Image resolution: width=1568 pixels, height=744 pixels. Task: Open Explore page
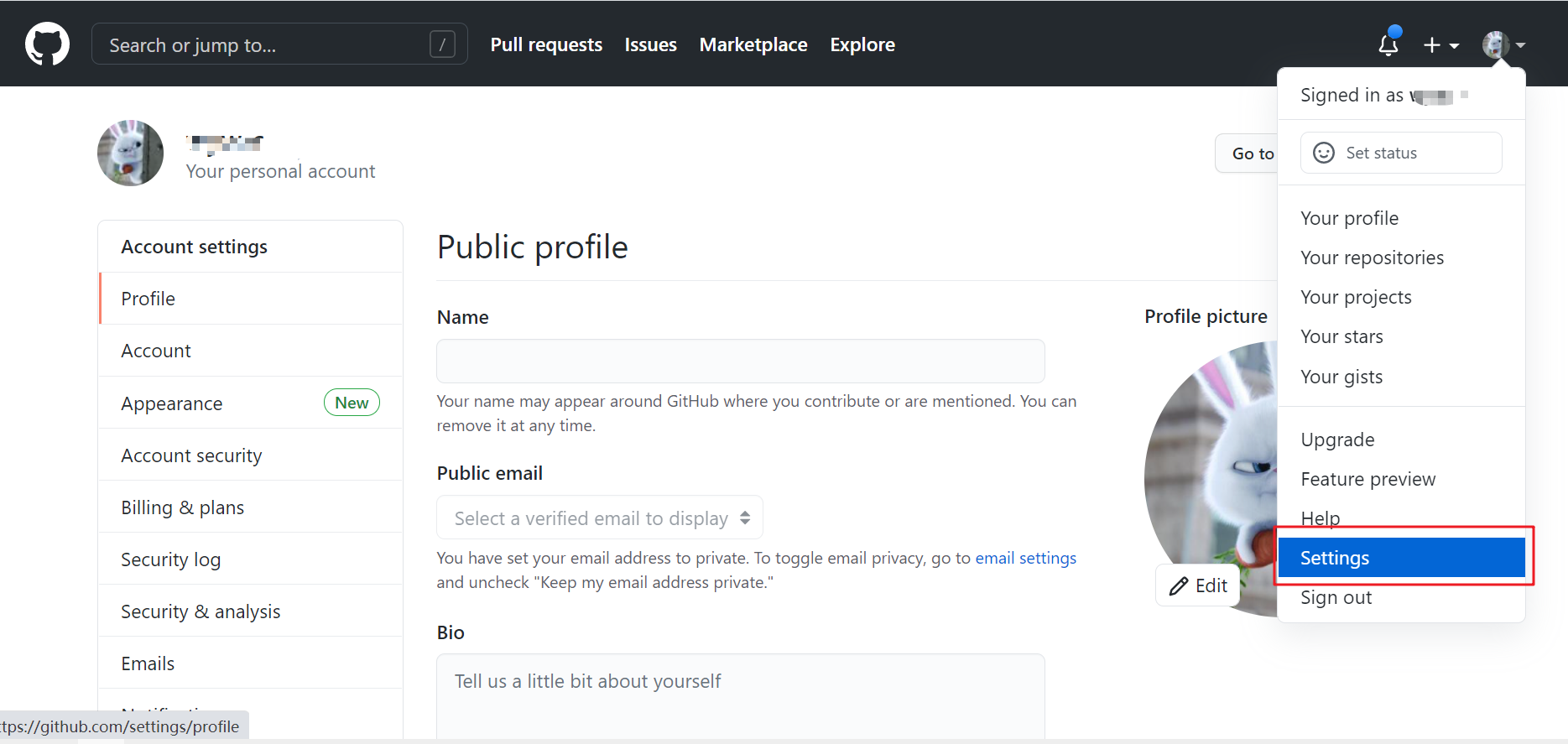coord(862,44)
